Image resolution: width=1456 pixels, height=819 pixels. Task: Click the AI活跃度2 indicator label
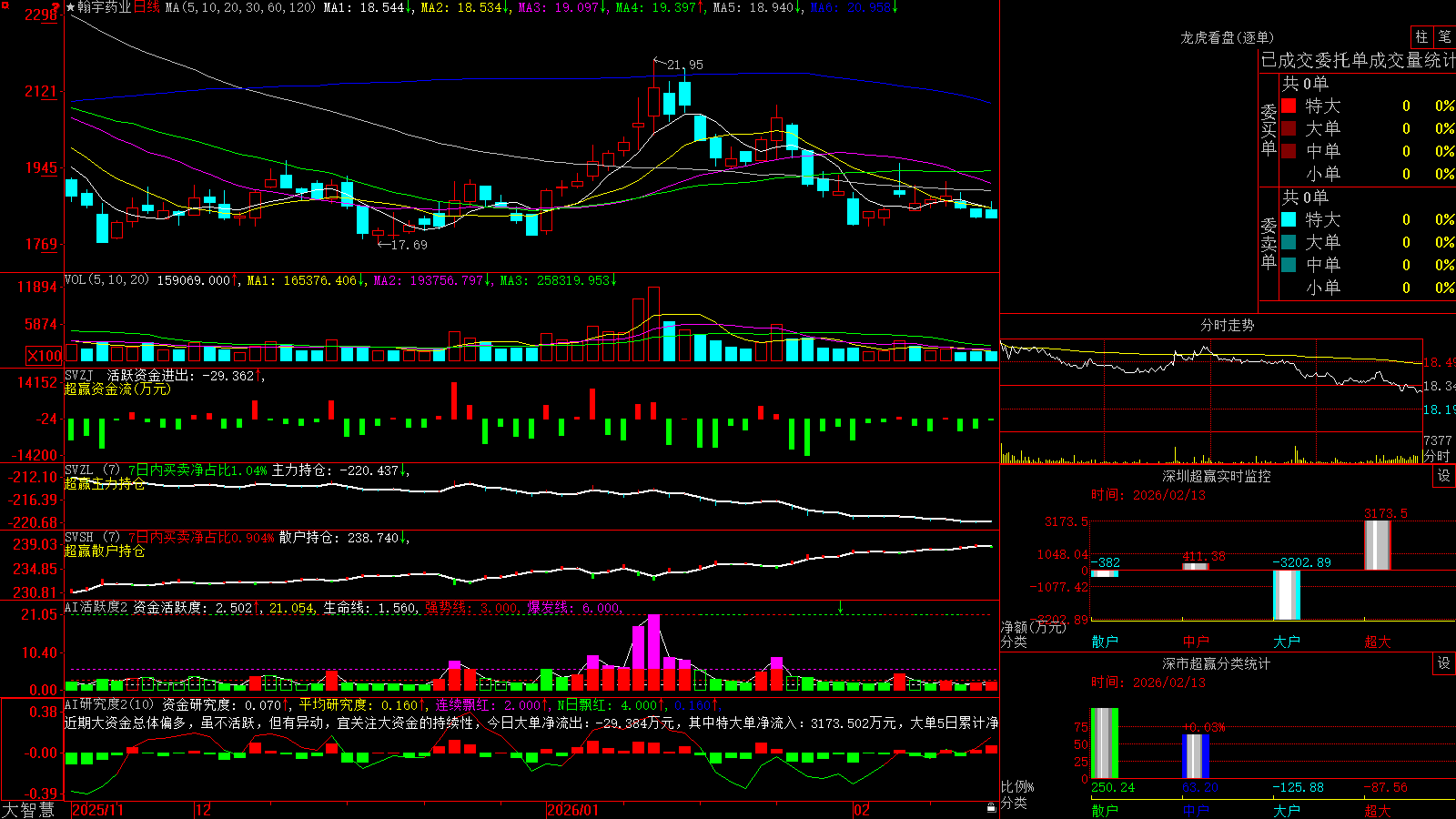(96, 608)
